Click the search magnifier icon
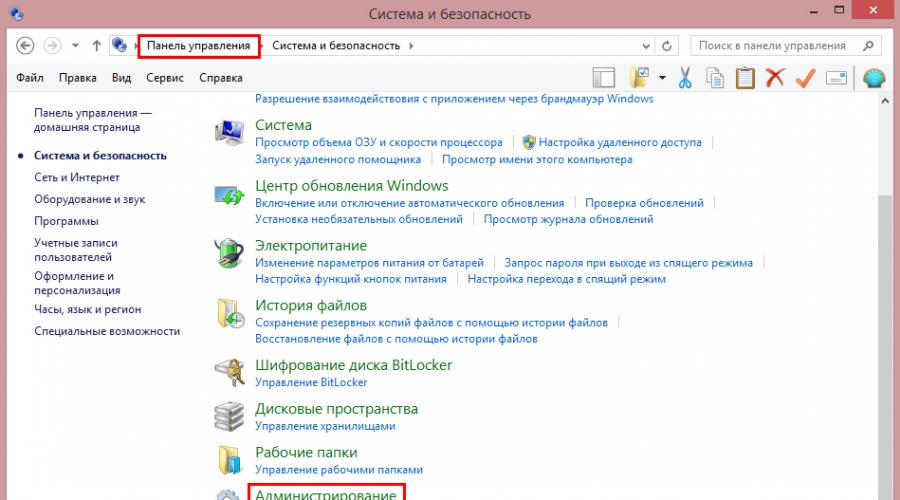Viewport: 900px width, 500px height. click(868, 45)
